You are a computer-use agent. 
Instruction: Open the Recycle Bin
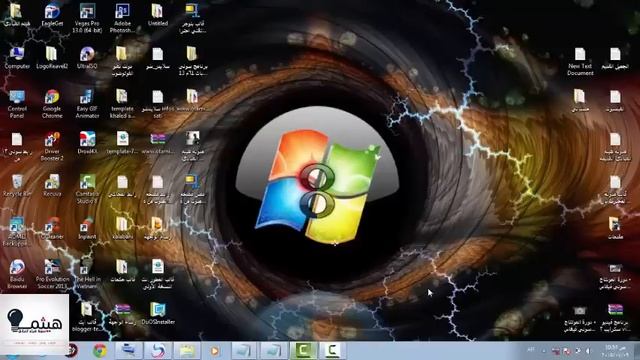tap(17, 186)
